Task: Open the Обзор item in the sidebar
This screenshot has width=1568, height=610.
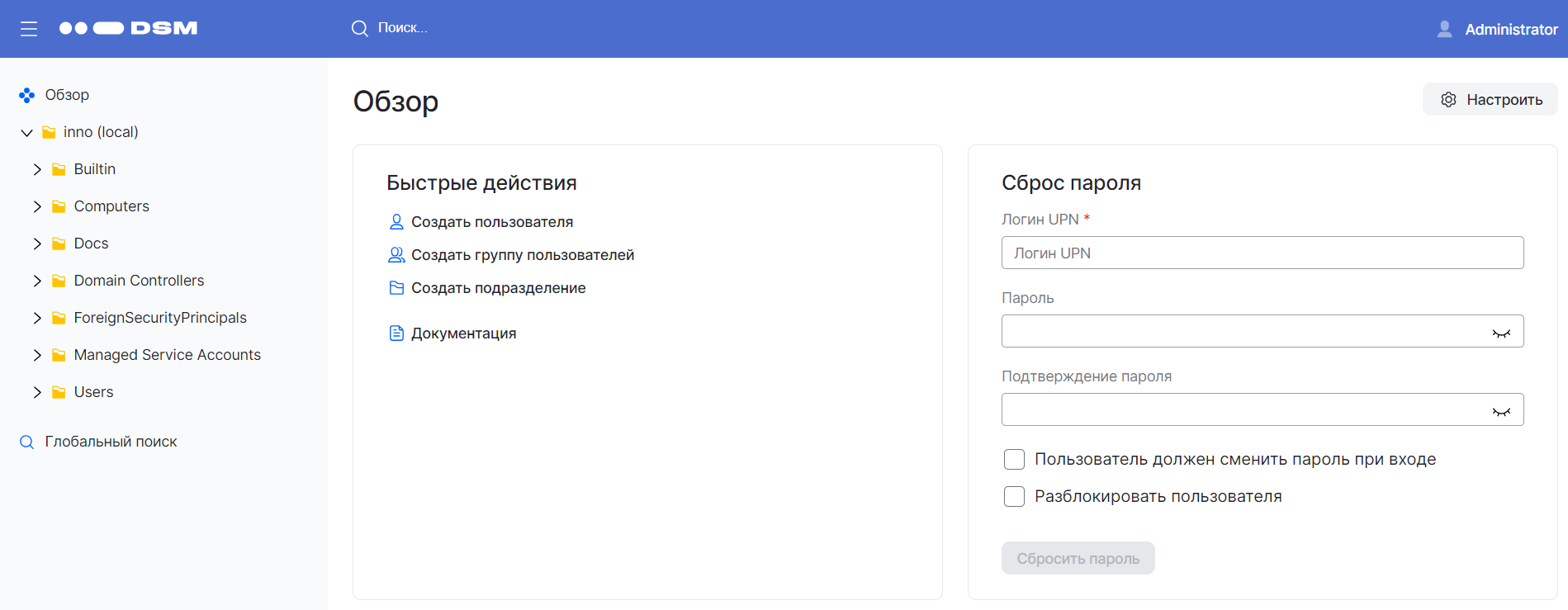Action: click(x=67, y=95)
